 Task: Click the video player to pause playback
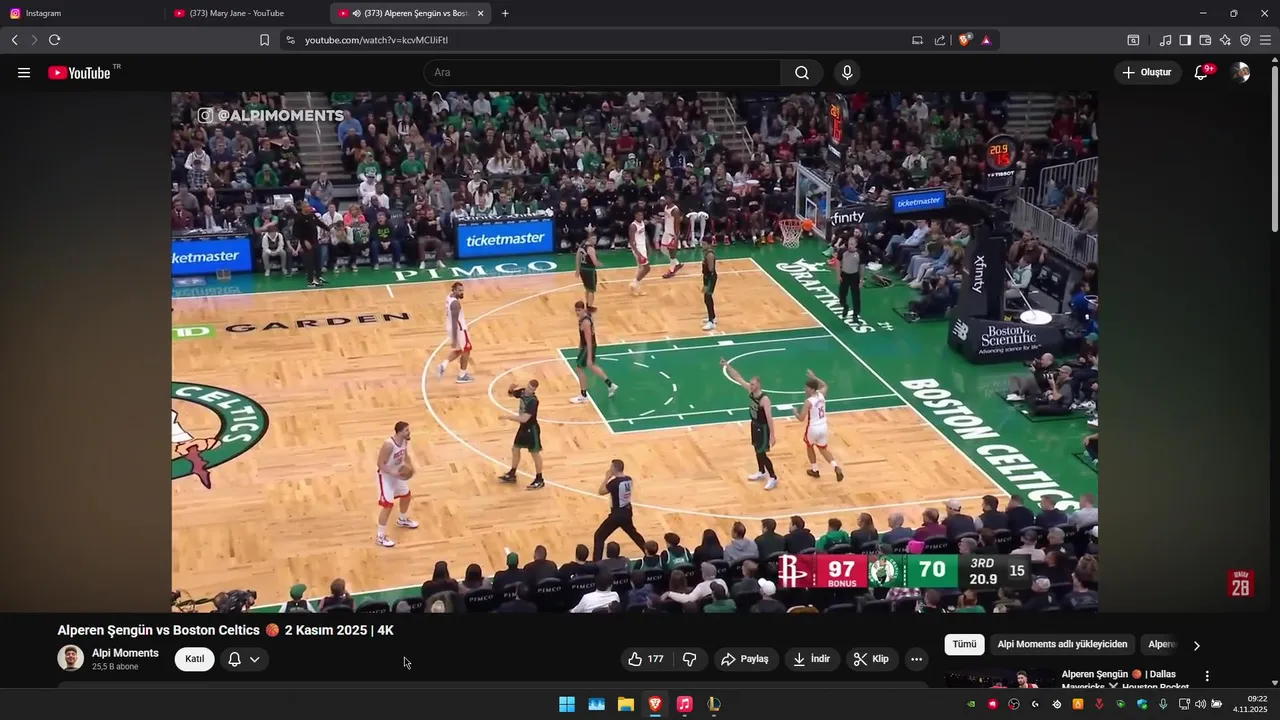click(634, 352)
